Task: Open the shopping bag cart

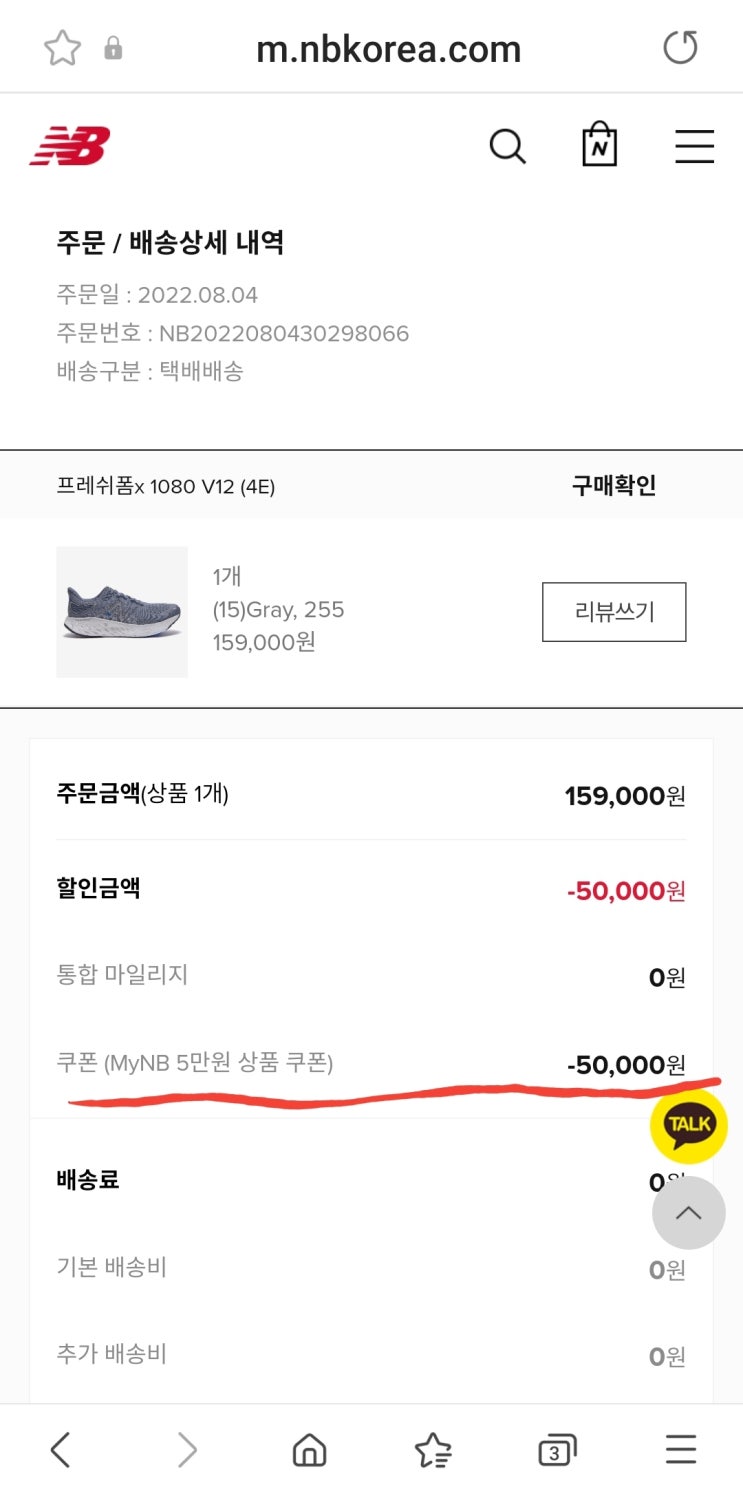Action: 600,145
